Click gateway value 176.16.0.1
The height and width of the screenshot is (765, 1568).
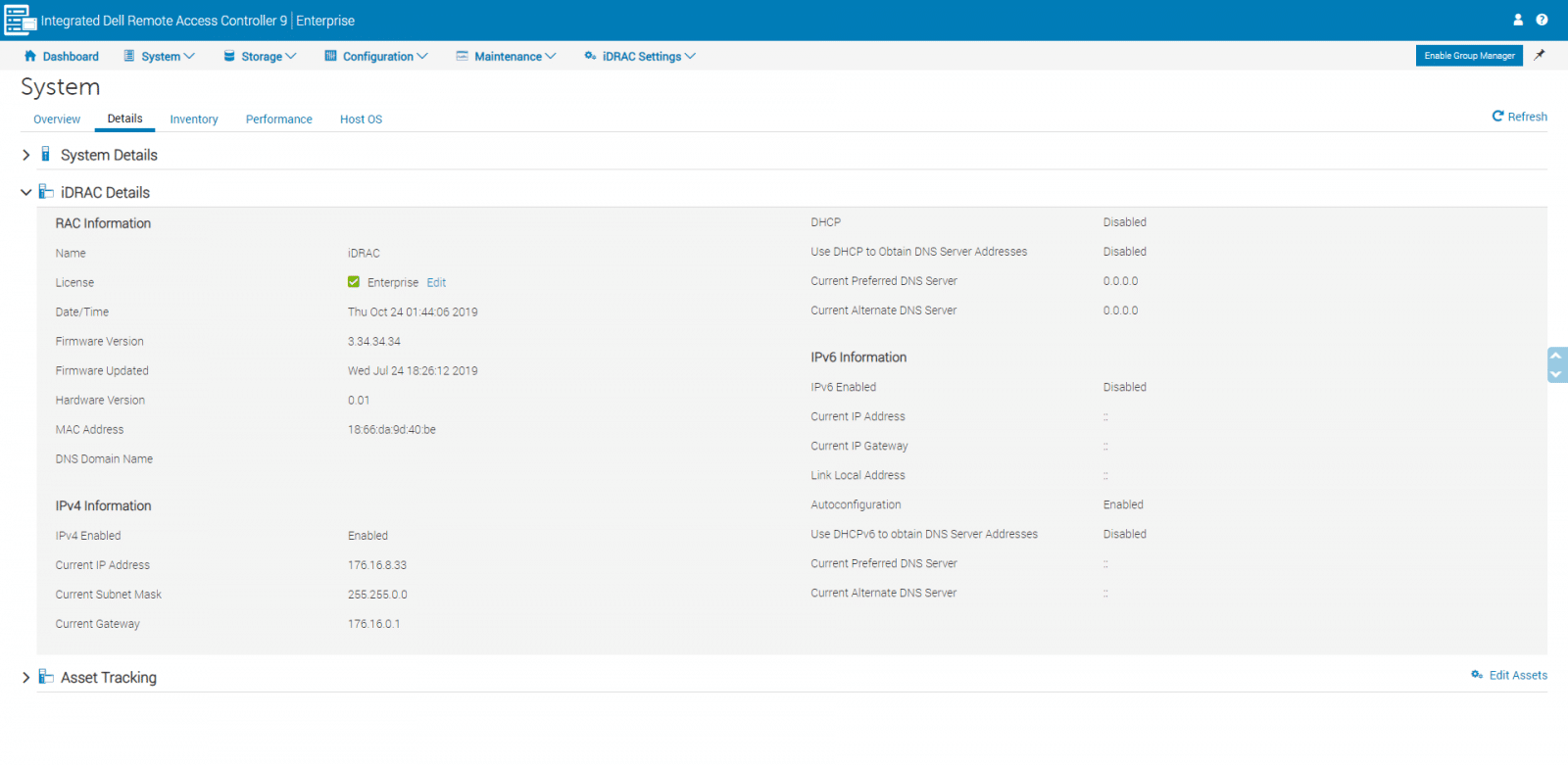pos(374,624)
